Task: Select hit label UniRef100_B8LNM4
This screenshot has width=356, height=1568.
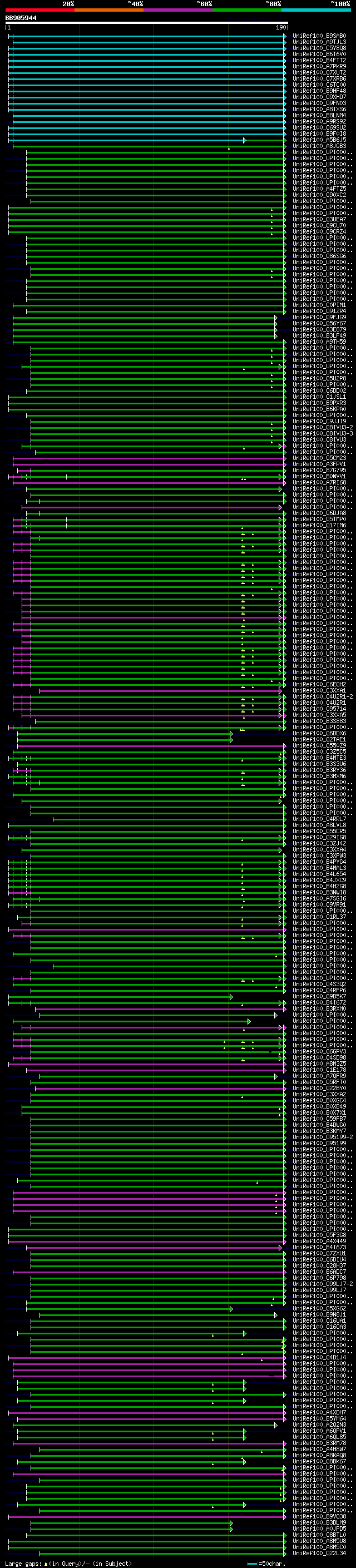Action: (319, 116)
